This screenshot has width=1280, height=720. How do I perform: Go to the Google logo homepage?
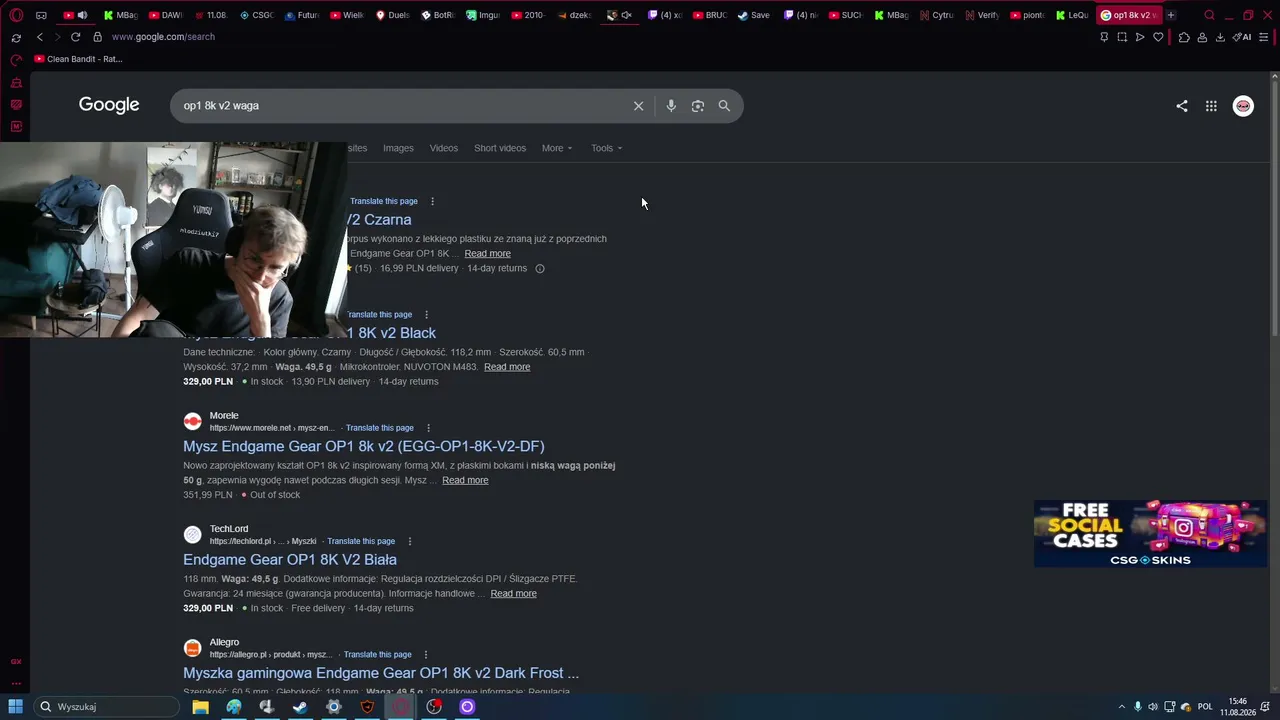[109, 105]
